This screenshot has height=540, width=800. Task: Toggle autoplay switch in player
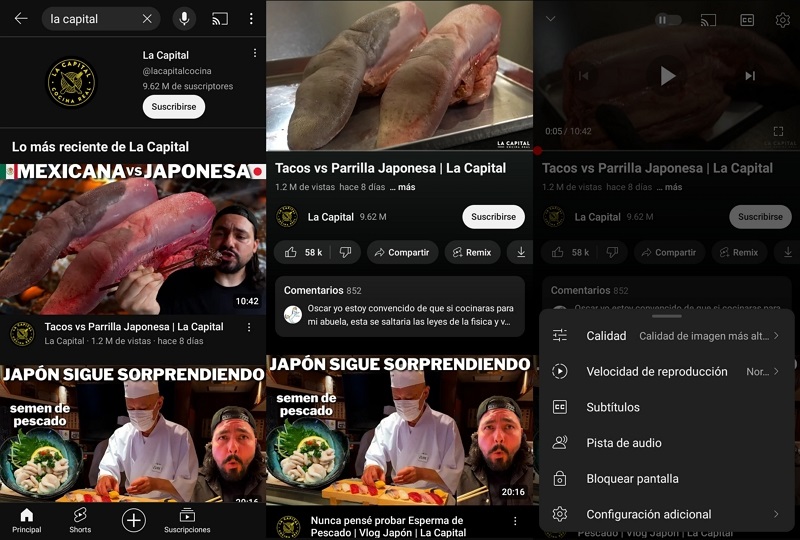point(668,20)
